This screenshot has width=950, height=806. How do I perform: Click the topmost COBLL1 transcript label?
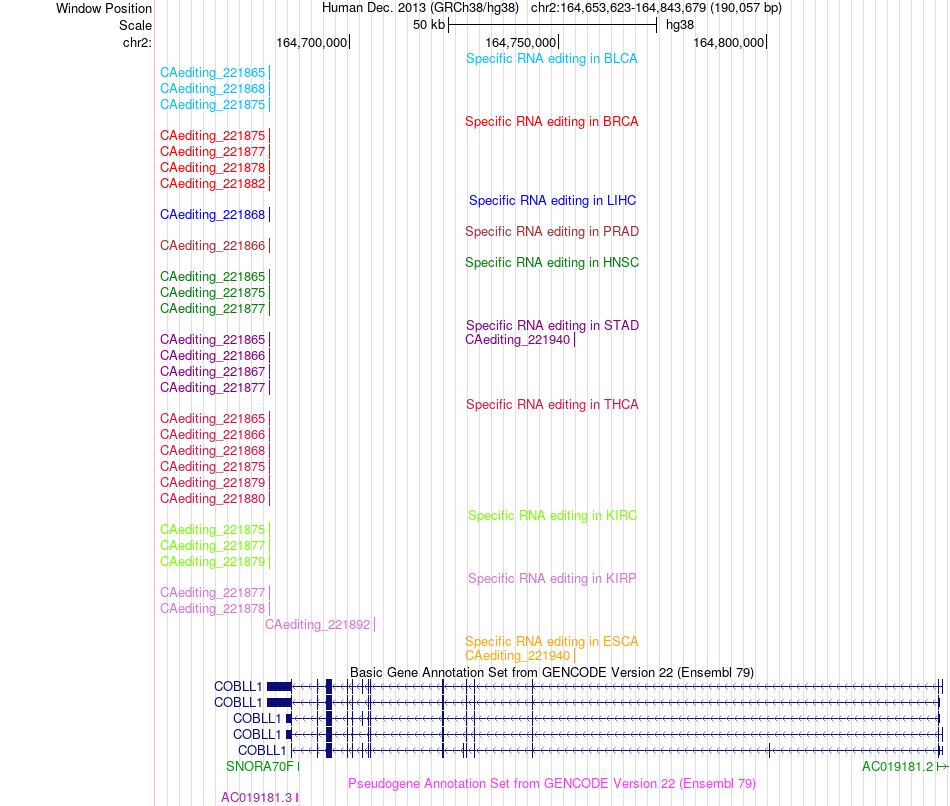(x=238, y=687)
